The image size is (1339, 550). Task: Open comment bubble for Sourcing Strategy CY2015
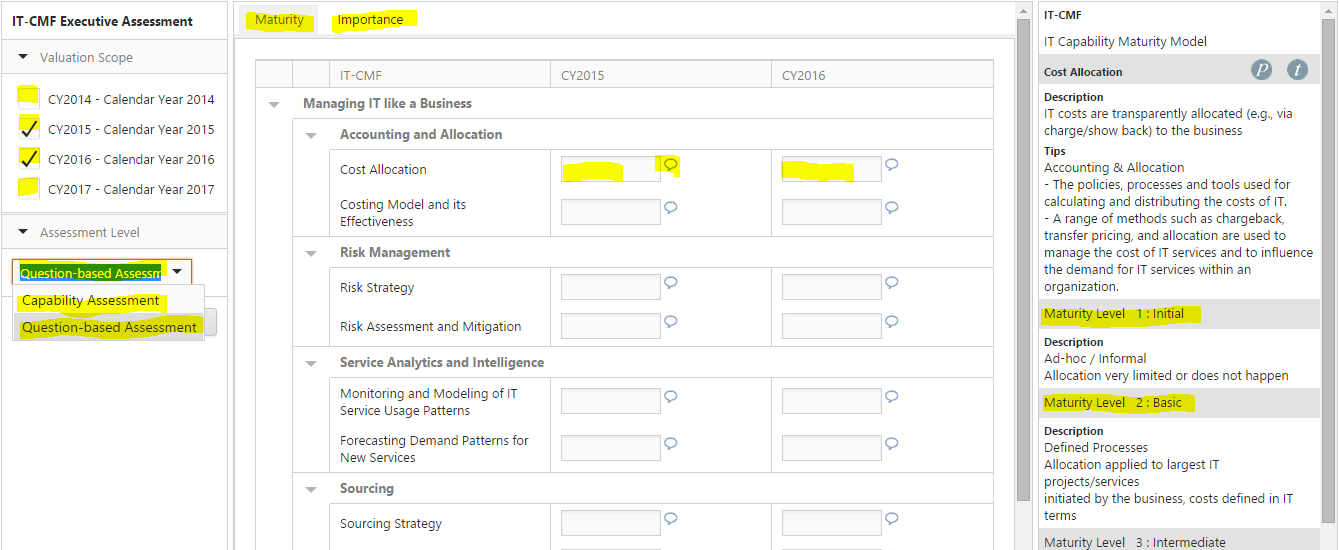pyautogui.click(x=671, y=519)
